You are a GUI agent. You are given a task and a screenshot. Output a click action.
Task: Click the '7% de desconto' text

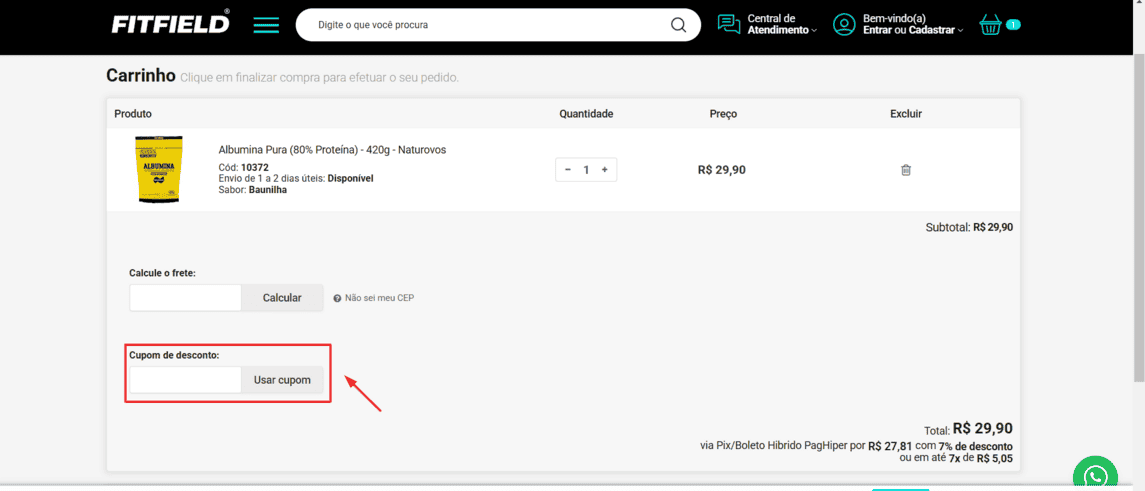coord(976,446)
